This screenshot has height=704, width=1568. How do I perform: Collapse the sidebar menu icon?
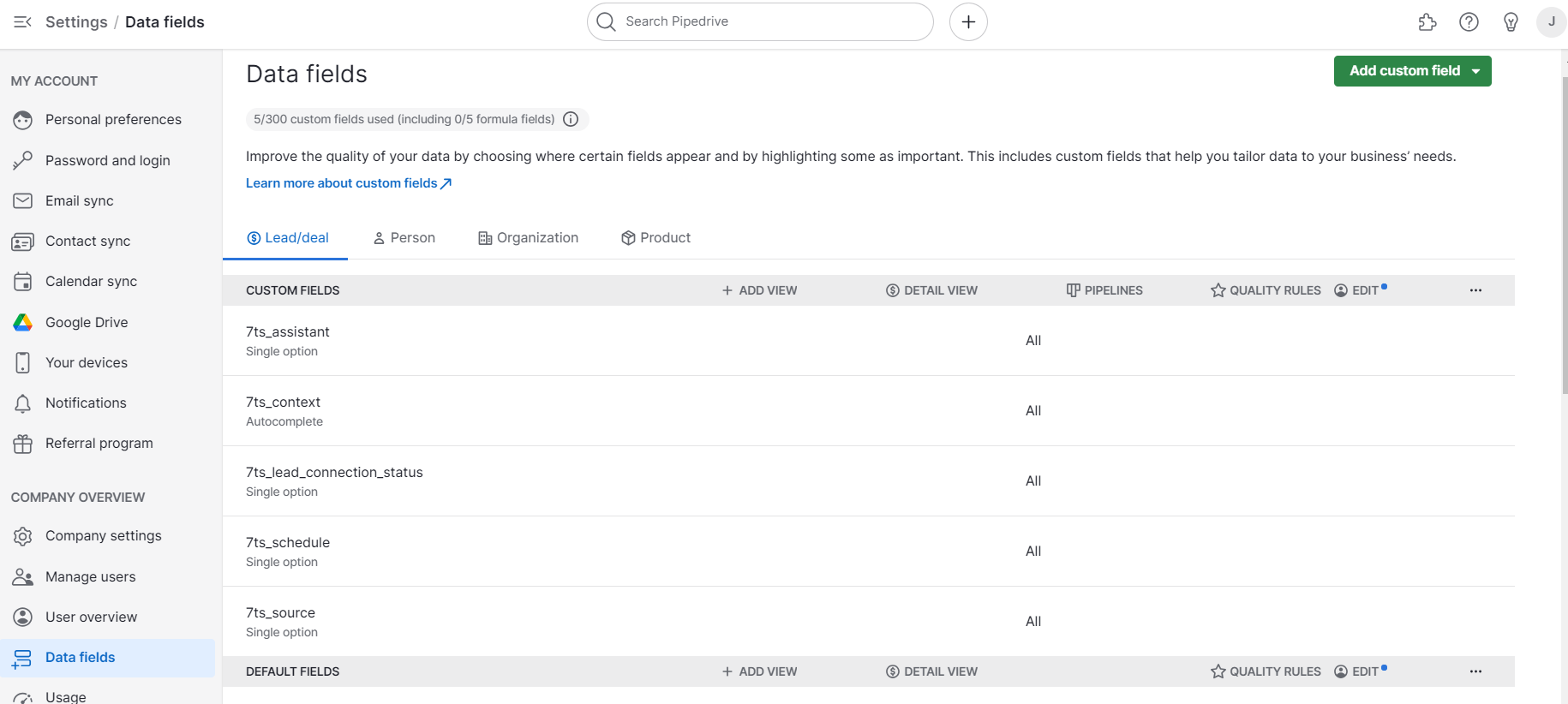pos(23,22)
